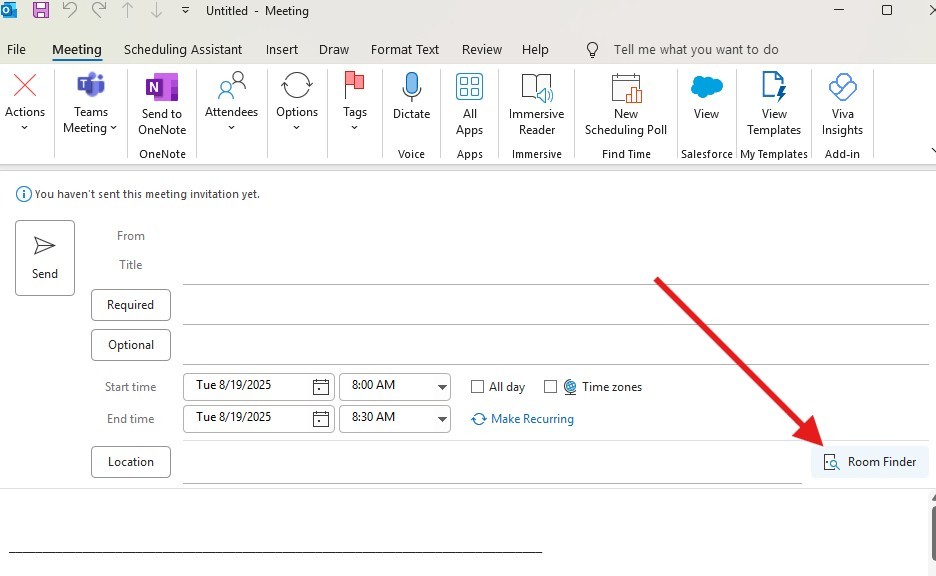This screenshot has height=576, width=936.
Task: Send the meeting invitation
Action: click(45, 257)
